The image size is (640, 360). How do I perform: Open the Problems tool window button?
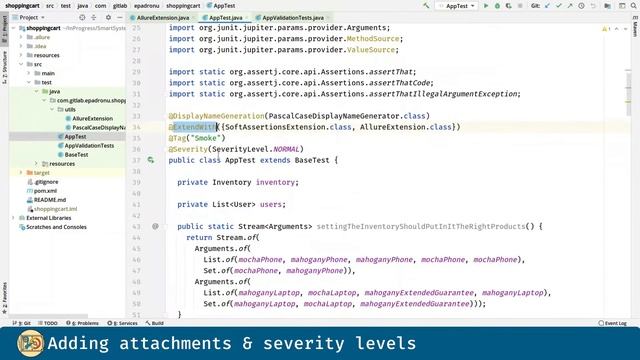point(82,323)
